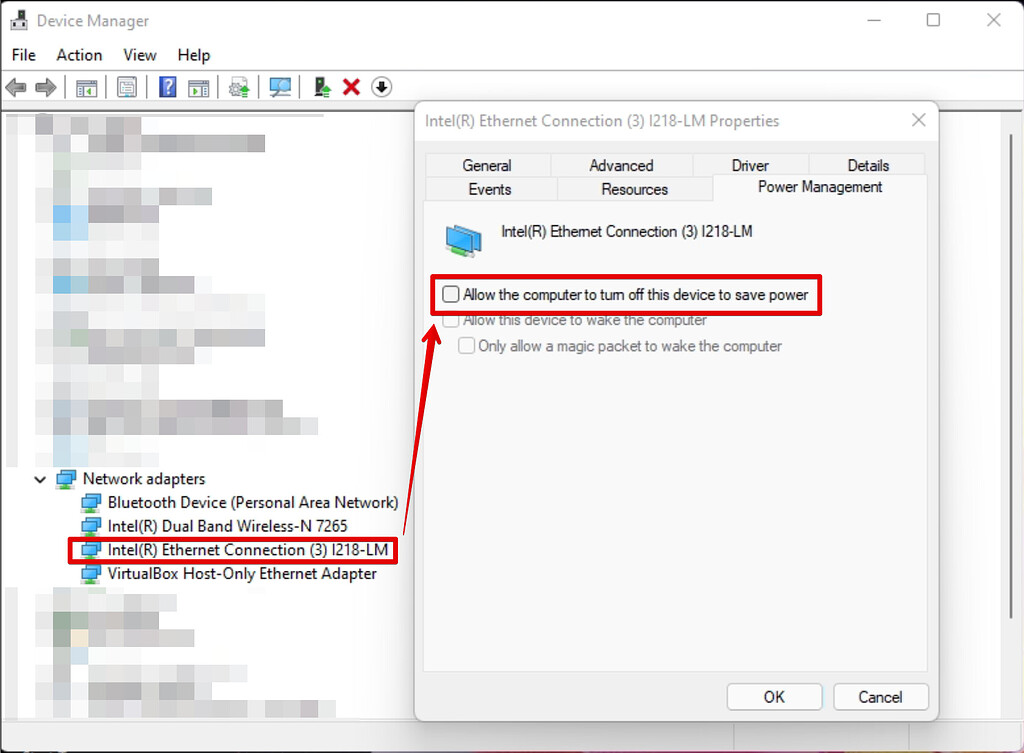The width and height of the screenshot is (1024, 753).
Task: Click the Back navigation arrow in toolbar
Action: click(x=16, y=87)
